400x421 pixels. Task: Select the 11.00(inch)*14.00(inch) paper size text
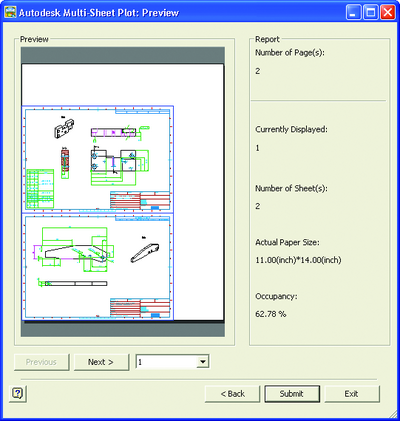298,260
